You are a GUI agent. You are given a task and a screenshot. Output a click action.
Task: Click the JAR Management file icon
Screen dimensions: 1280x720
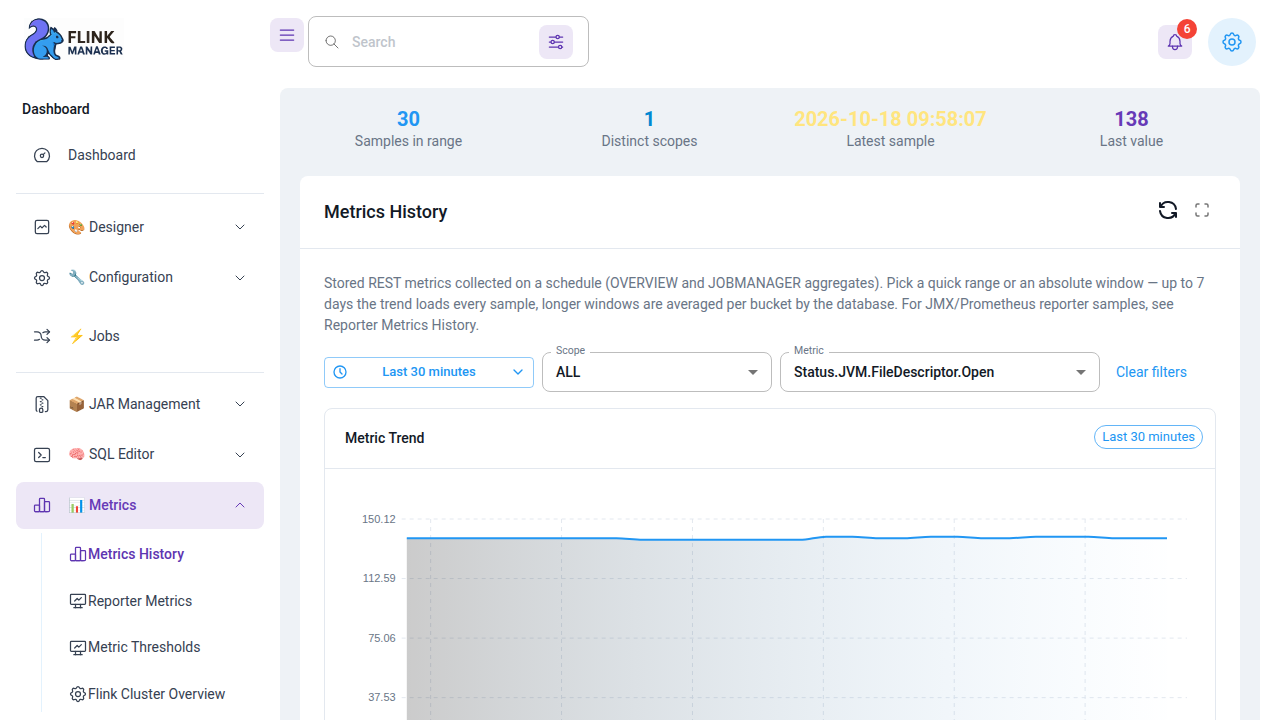(42, 404)
